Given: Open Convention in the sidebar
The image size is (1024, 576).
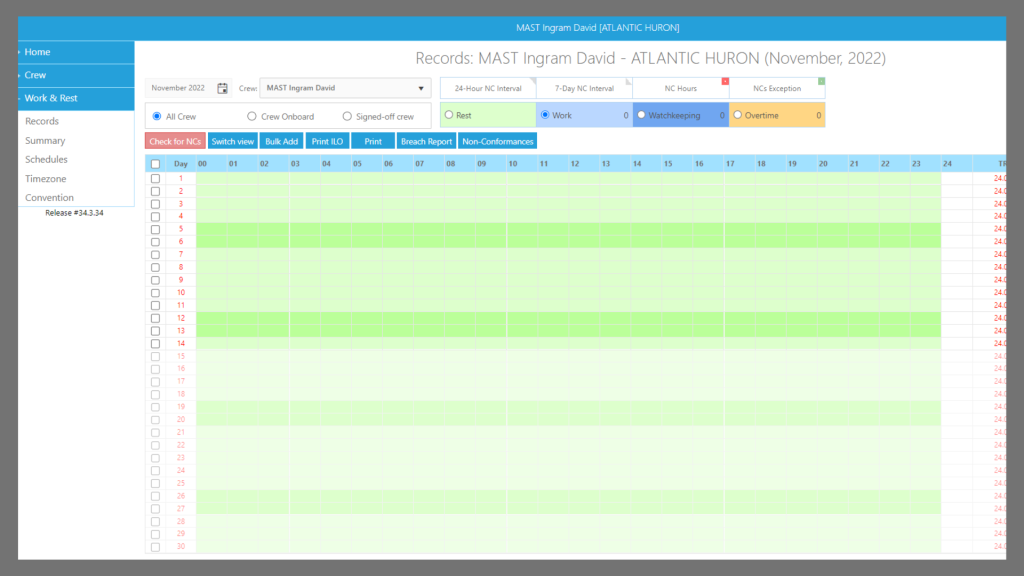Looking at the screenshot, I should click(50, 197).
